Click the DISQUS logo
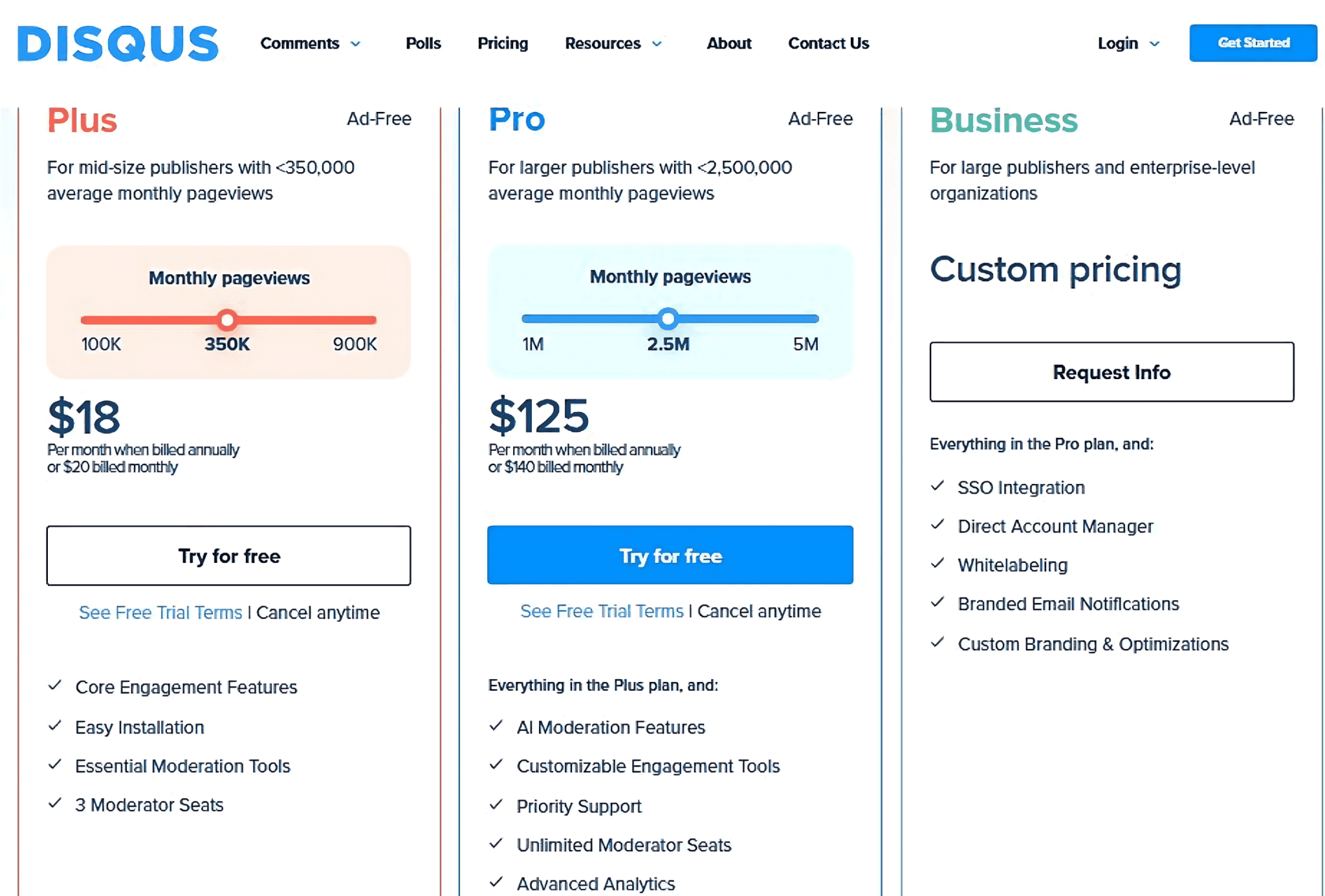 click(118, 43)
